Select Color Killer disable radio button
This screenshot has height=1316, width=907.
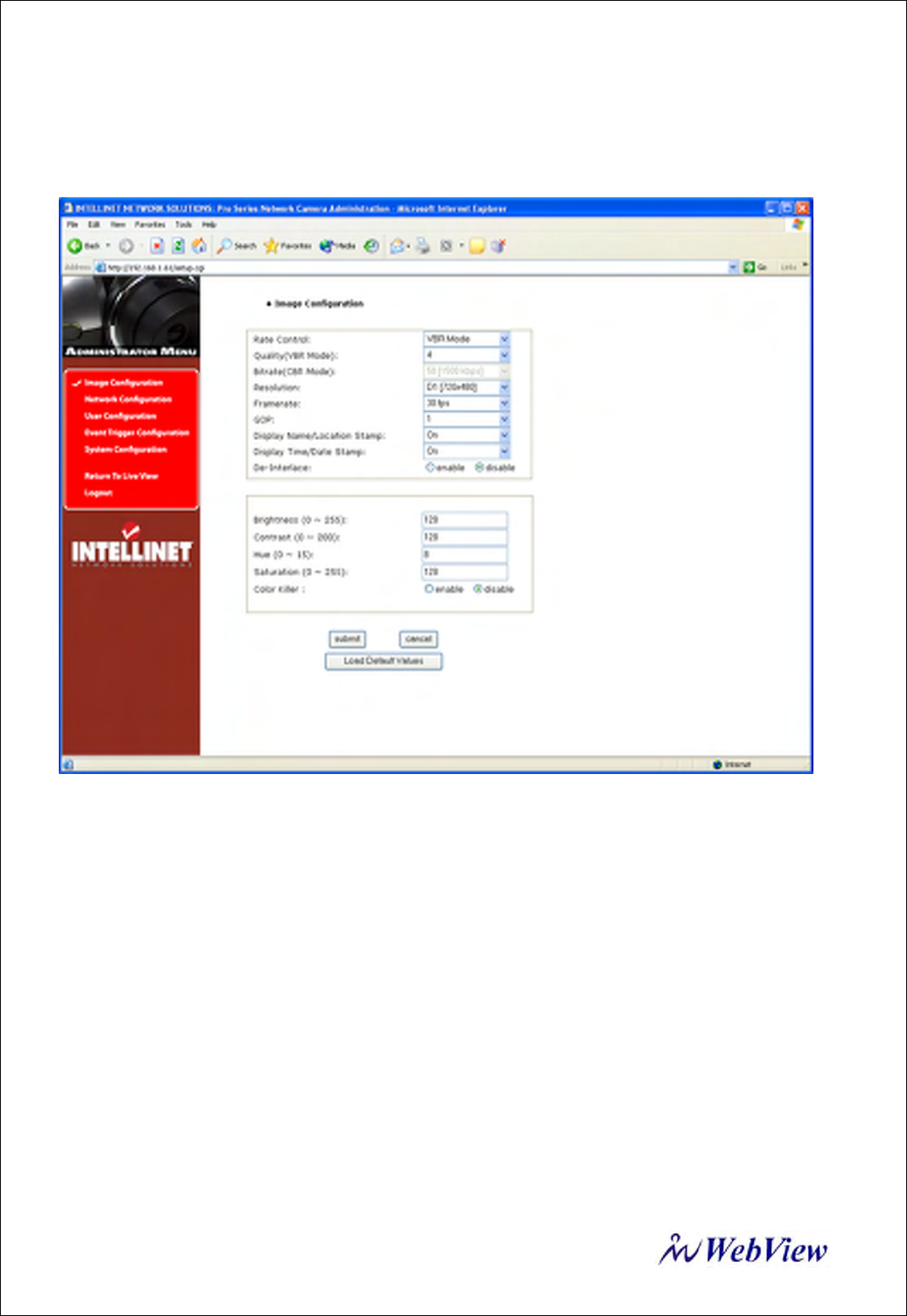point(478,588)
